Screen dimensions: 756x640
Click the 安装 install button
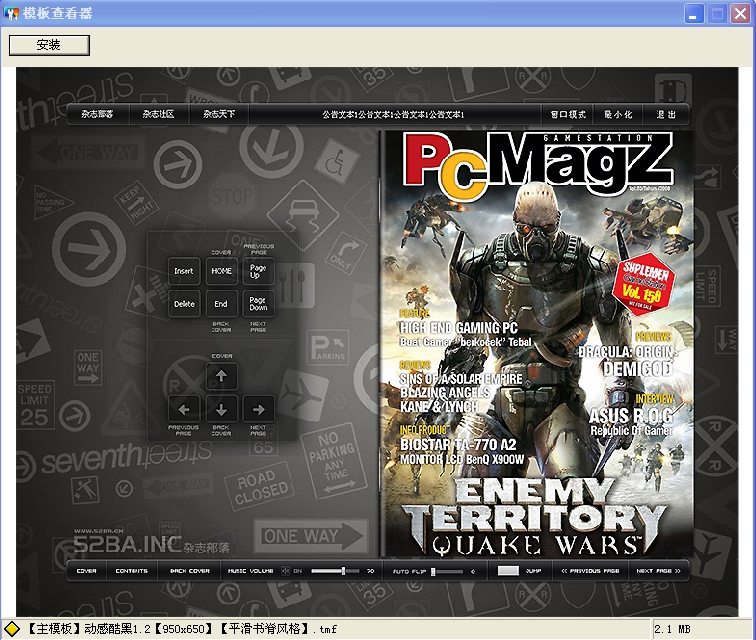coord(49,45)
